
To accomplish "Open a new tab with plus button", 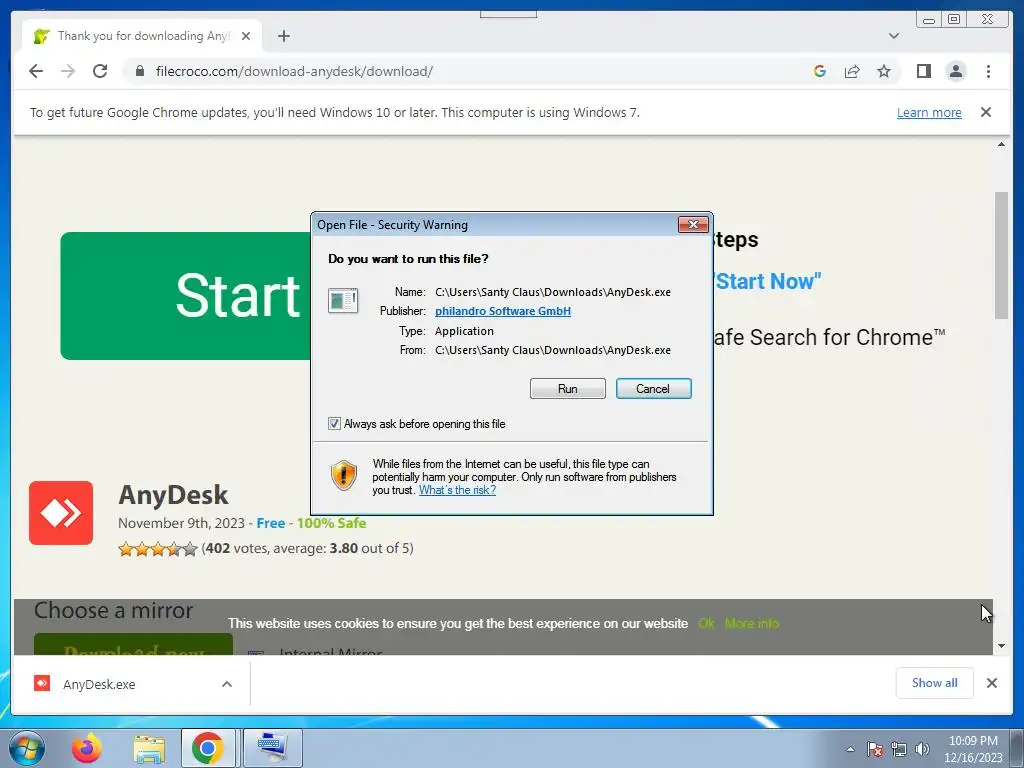I will [283, 36].
